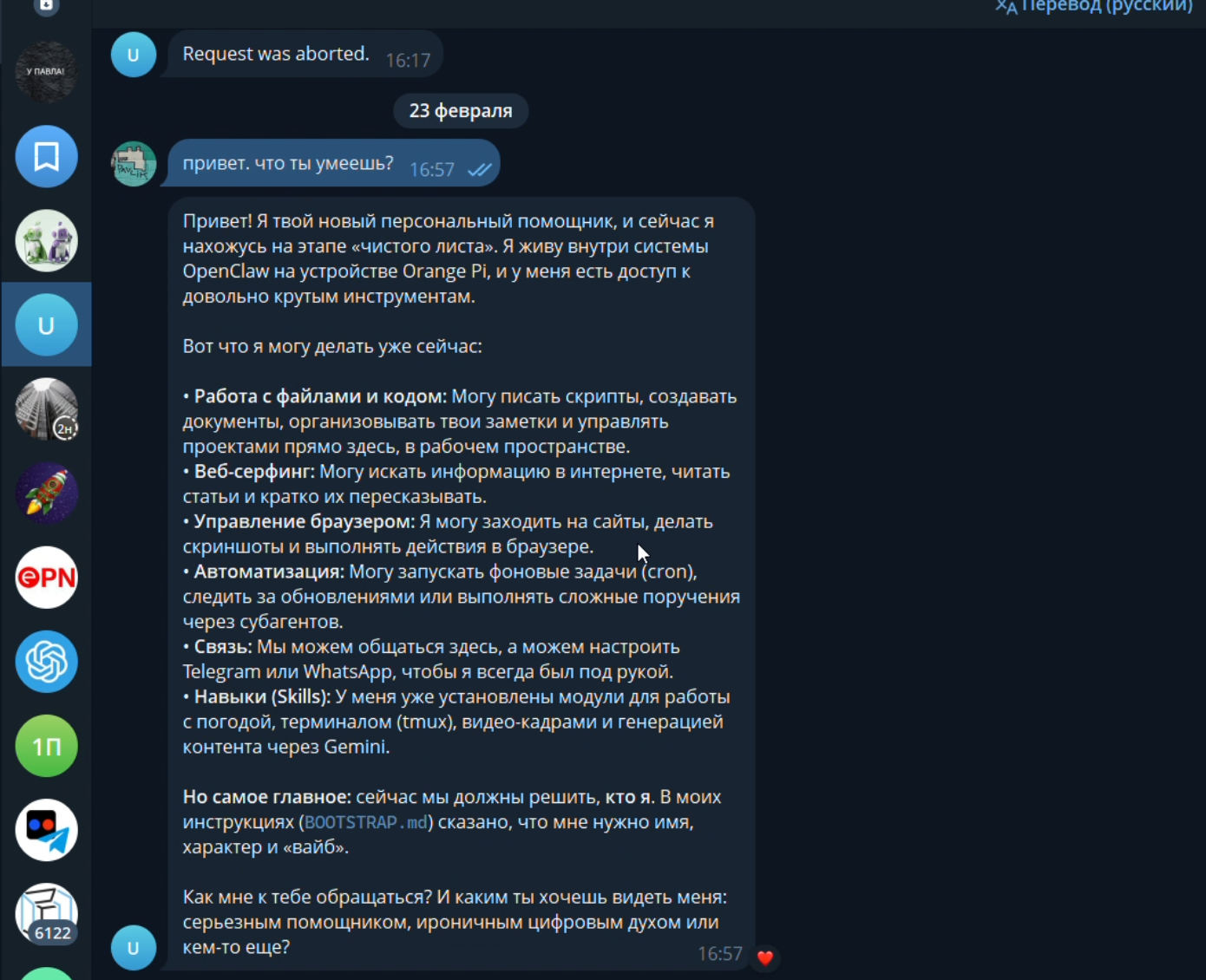Click the U avatar beside "Request was aborted"
The height and width of the screenshot is (980, 1206).
click(x=134, y=55)
